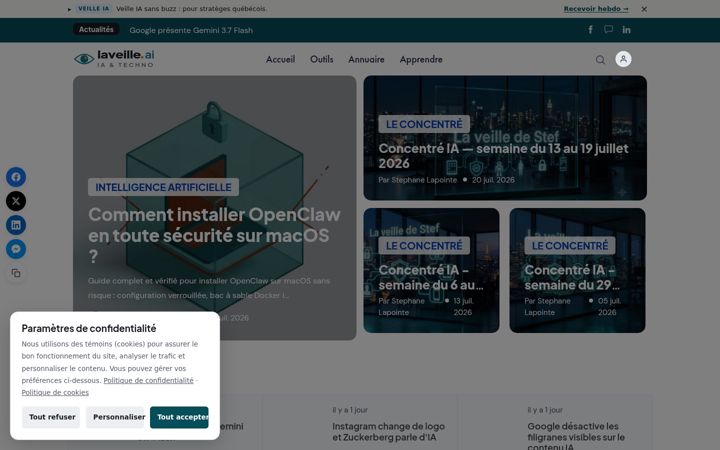Open Politique de cookies link
Image resolution: width=720 pixels, height=450 pixels.
point(55,392)
